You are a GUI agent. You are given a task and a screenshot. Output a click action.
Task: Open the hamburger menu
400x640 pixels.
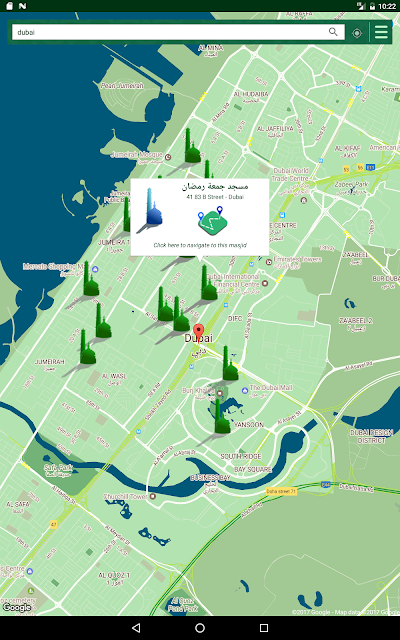(x=381, y=32)
